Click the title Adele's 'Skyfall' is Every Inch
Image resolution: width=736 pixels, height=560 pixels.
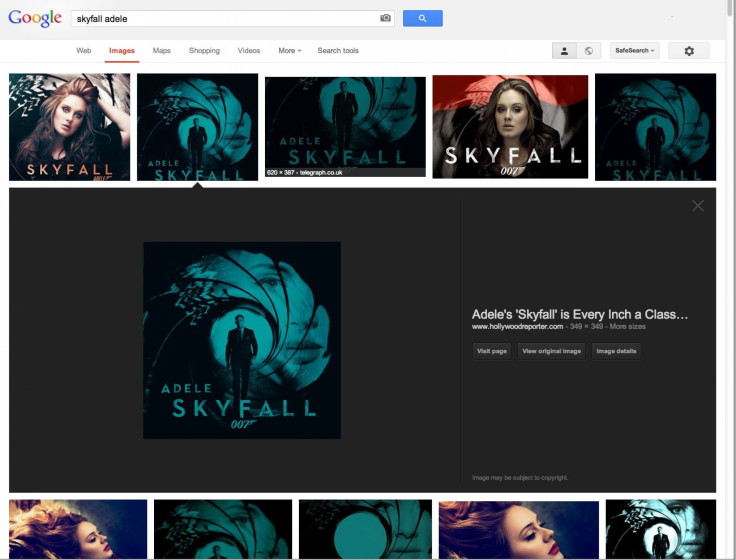point(580,315)
